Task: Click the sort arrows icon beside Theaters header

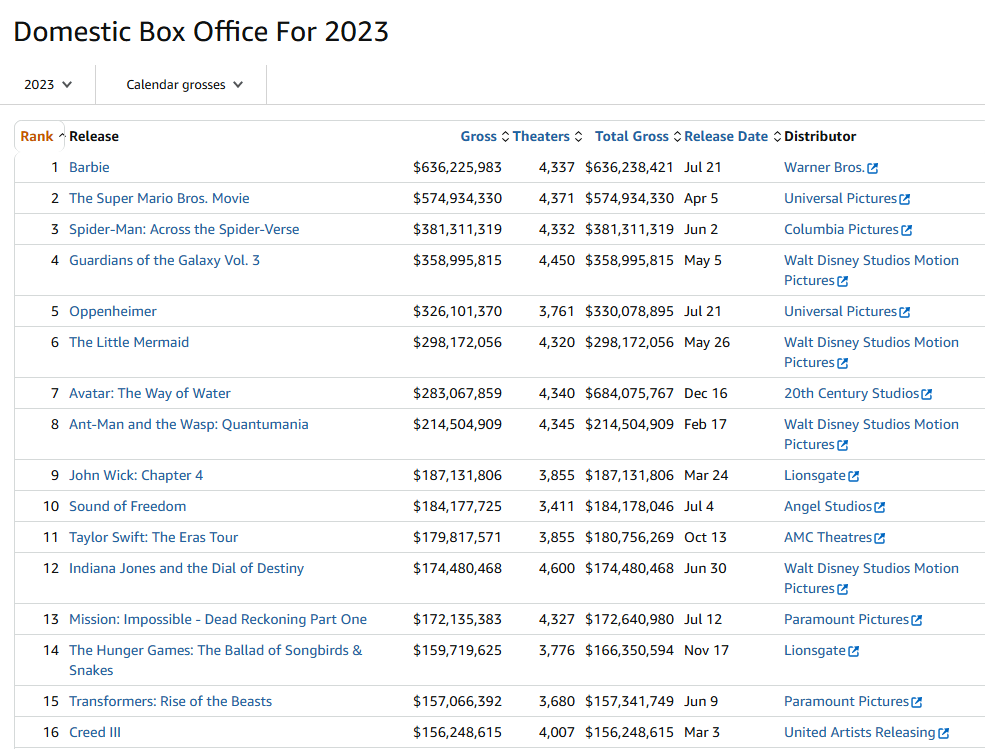Action: click(x=578, y=137)
